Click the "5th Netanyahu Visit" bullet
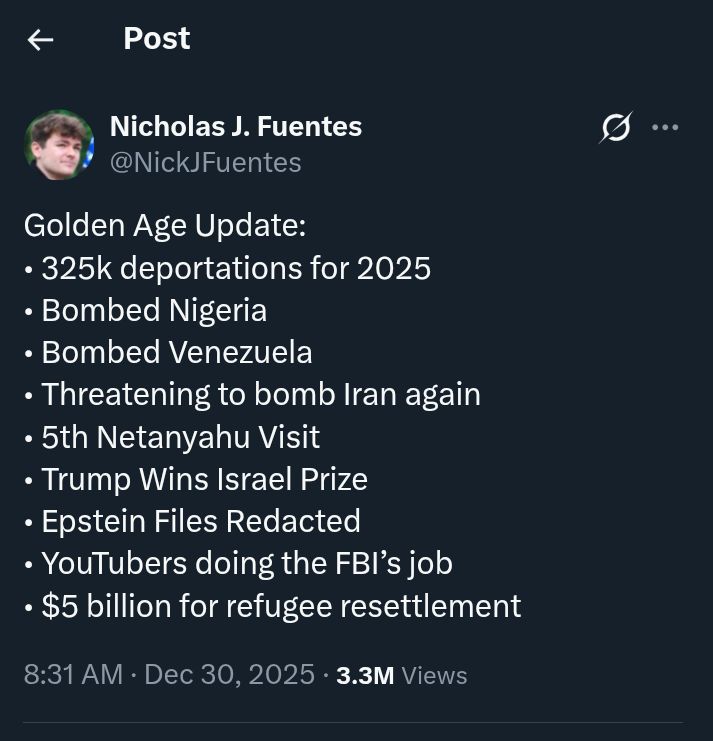 point(180,438)
